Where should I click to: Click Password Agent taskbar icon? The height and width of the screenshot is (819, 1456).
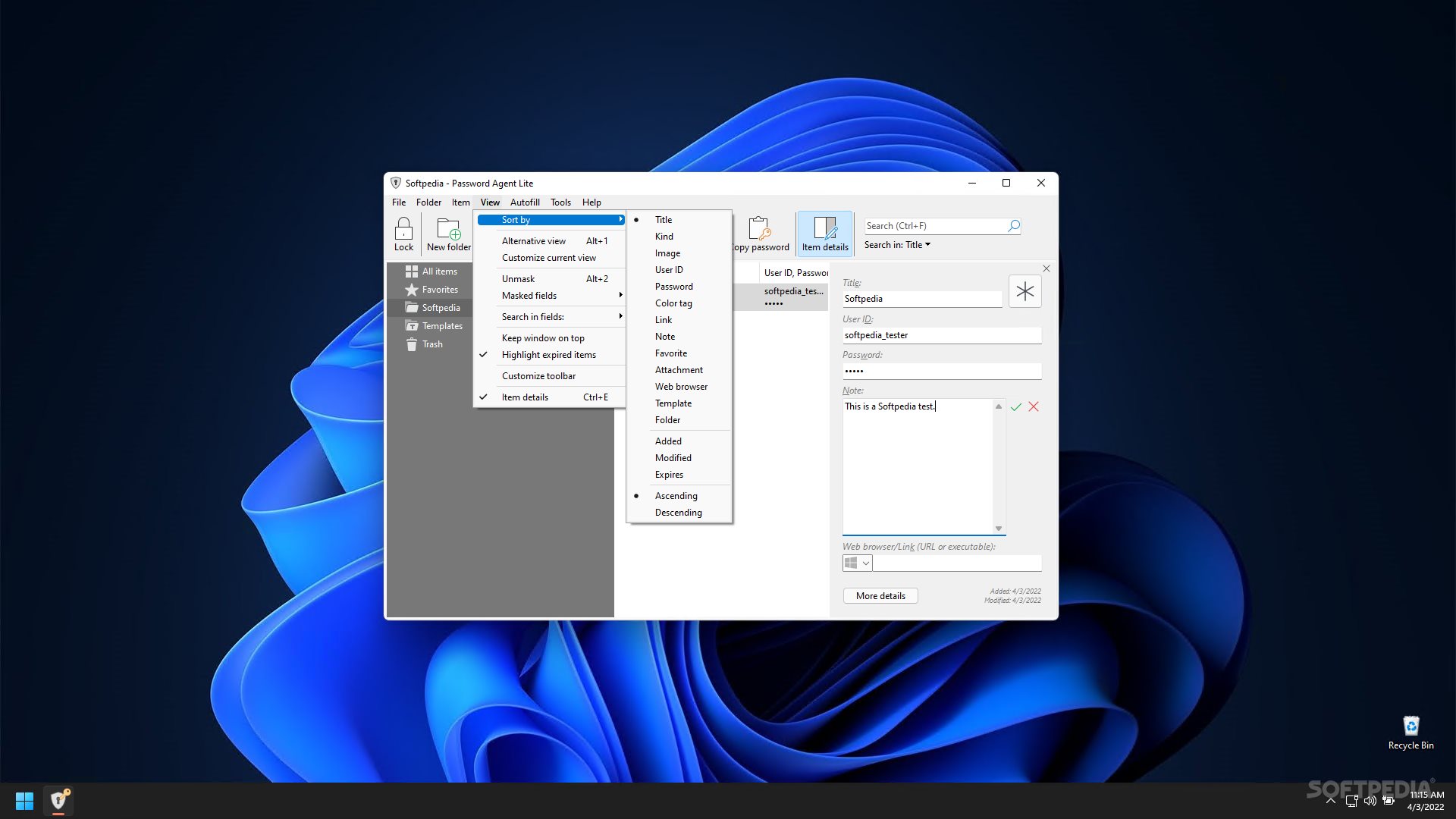58,801
